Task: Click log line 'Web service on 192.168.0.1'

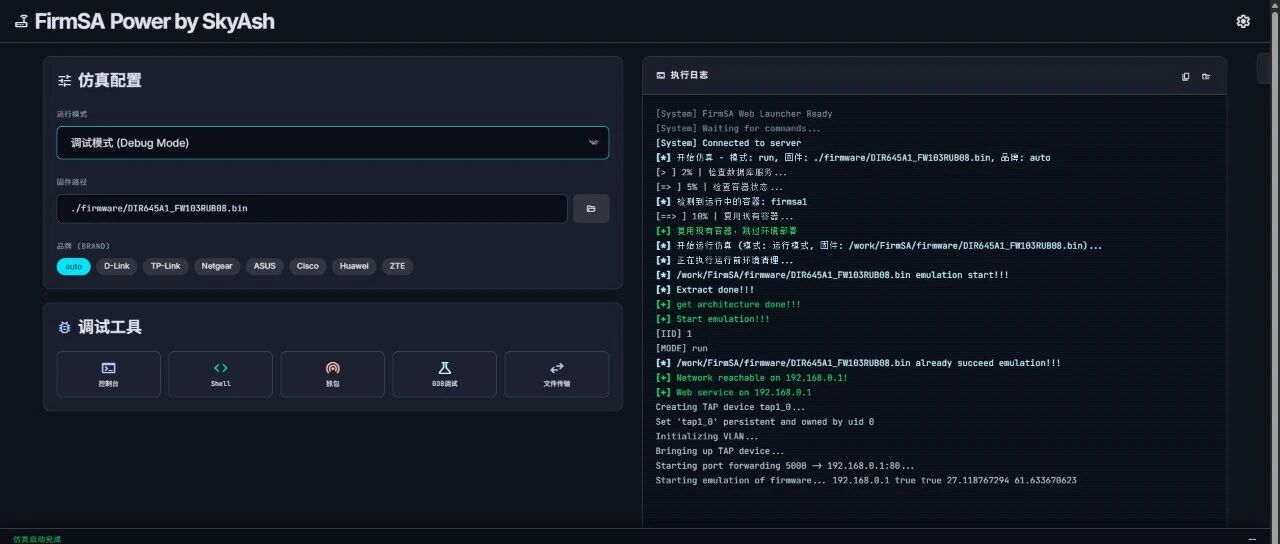Action: (734, 392)
